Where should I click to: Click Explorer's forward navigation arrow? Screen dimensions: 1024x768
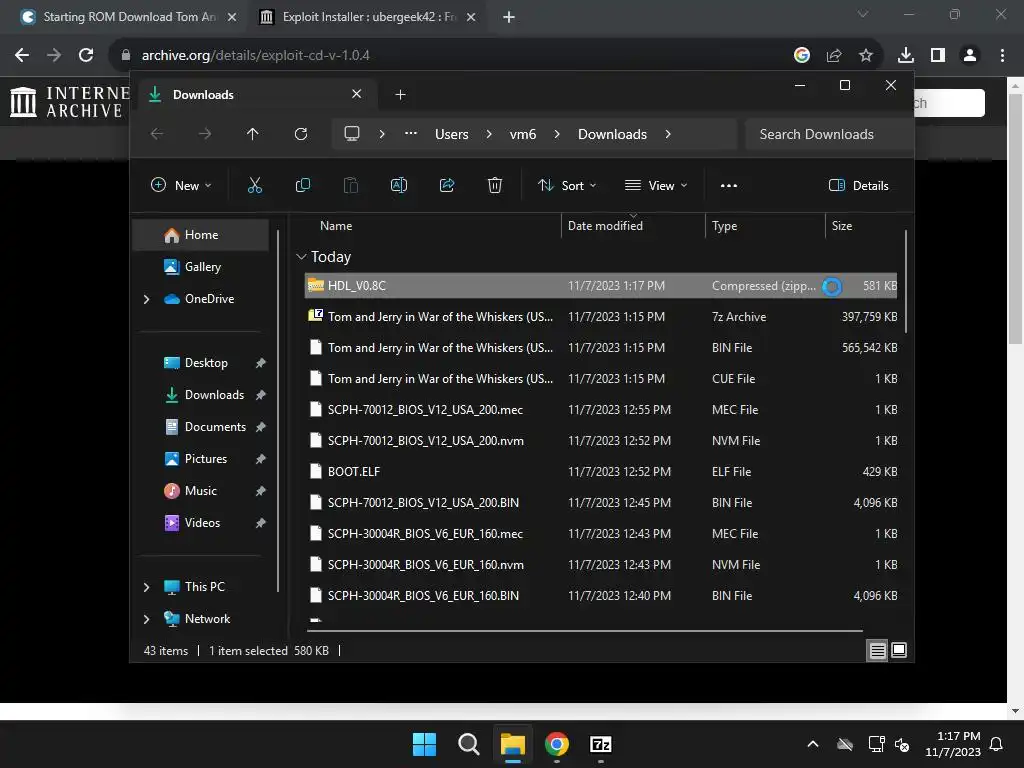coord(205,134)
